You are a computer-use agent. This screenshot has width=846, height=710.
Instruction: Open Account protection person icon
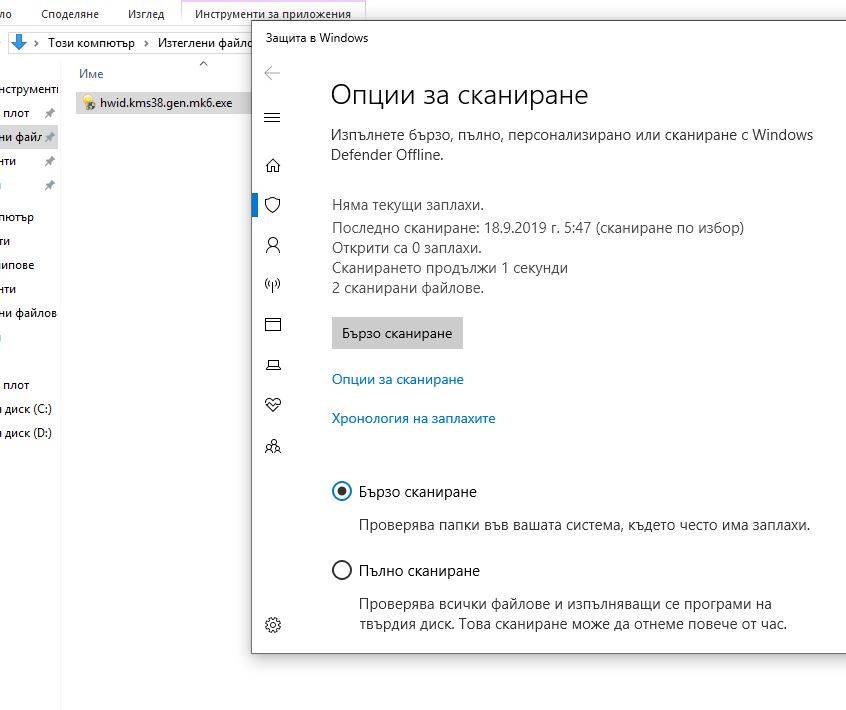tap(272, 245)
